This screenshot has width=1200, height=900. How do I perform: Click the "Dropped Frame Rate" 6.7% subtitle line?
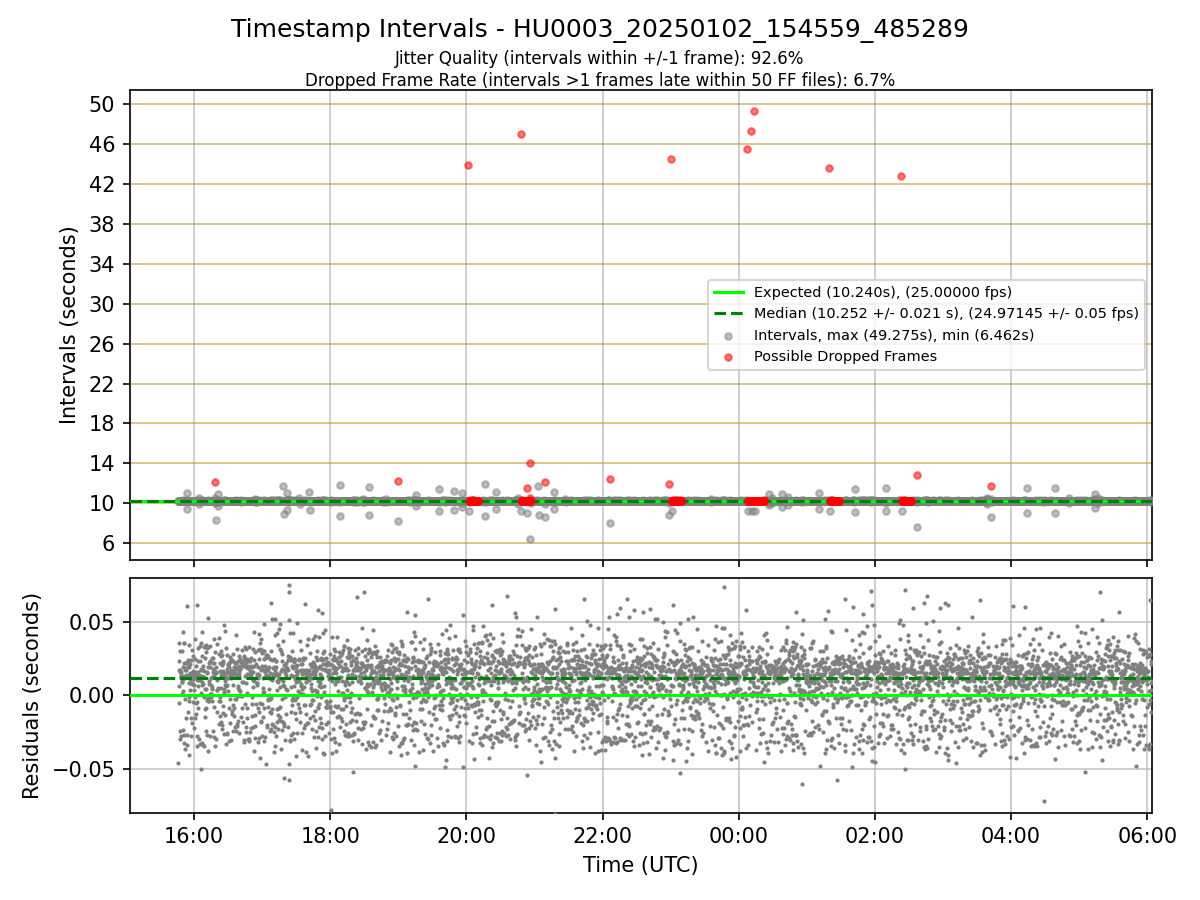pos(600,80)
